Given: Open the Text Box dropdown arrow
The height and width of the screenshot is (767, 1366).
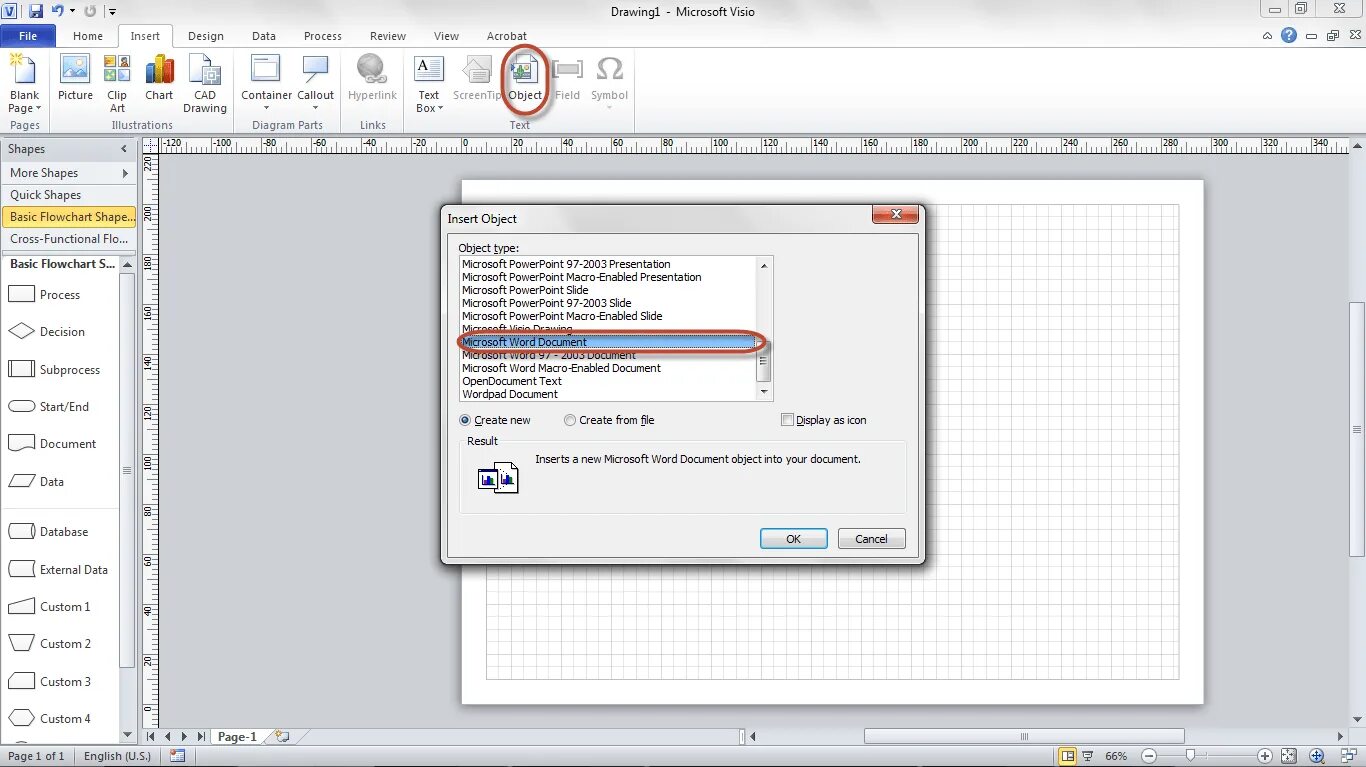Looking at the screenshot, I should (x=440, y=108).
